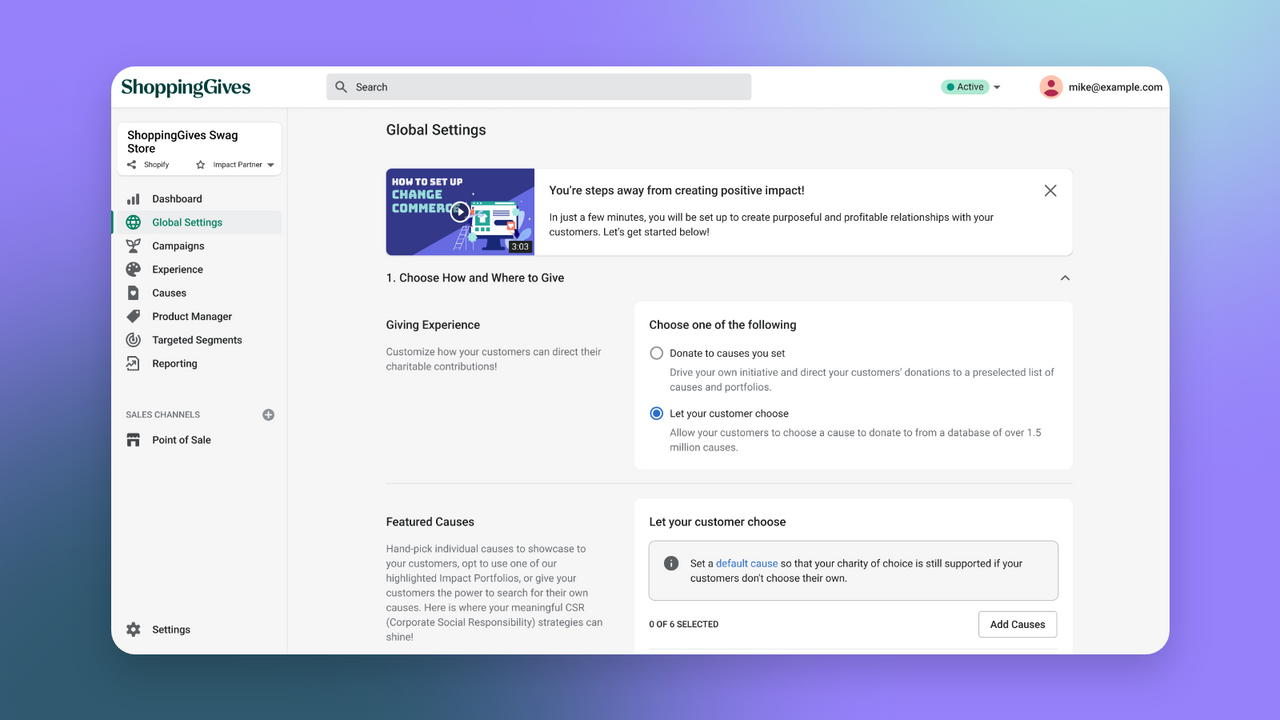Screen dimensions: 1280x720
Task: Select Donate to causes you set
Action: (x=656, y=353)
